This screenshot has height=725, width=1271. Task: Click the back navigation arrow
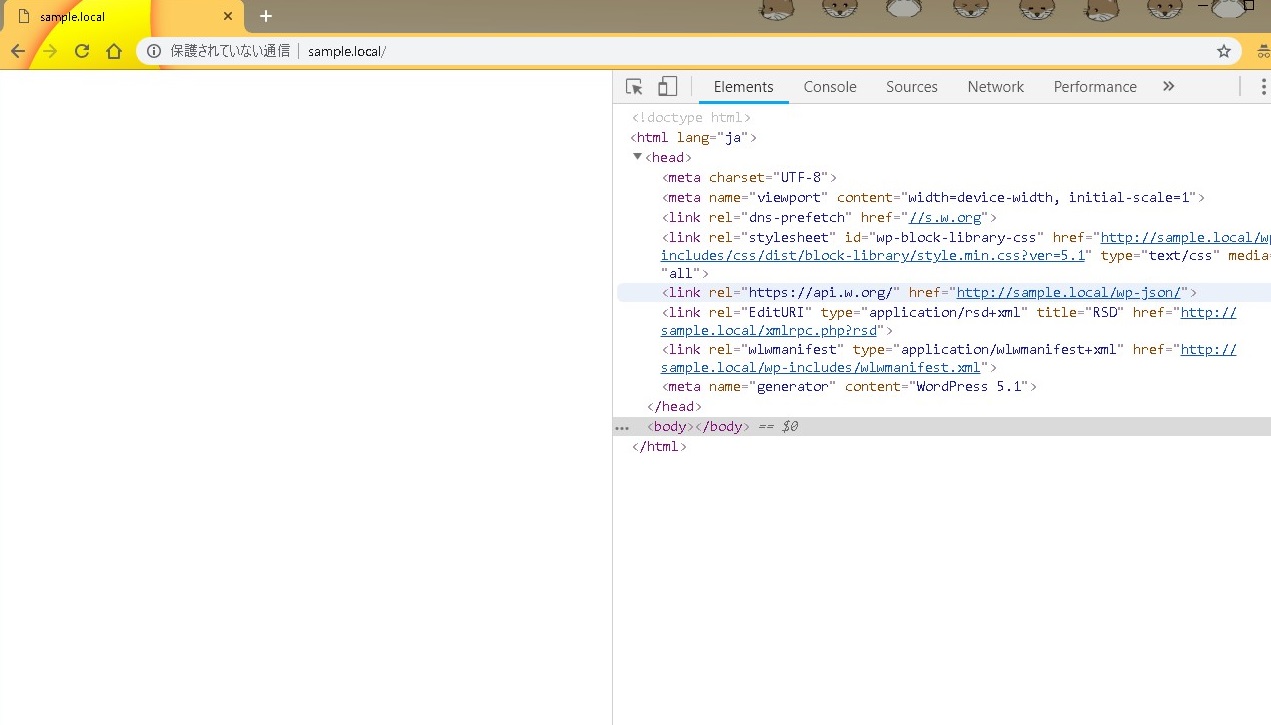pos(17,51)
